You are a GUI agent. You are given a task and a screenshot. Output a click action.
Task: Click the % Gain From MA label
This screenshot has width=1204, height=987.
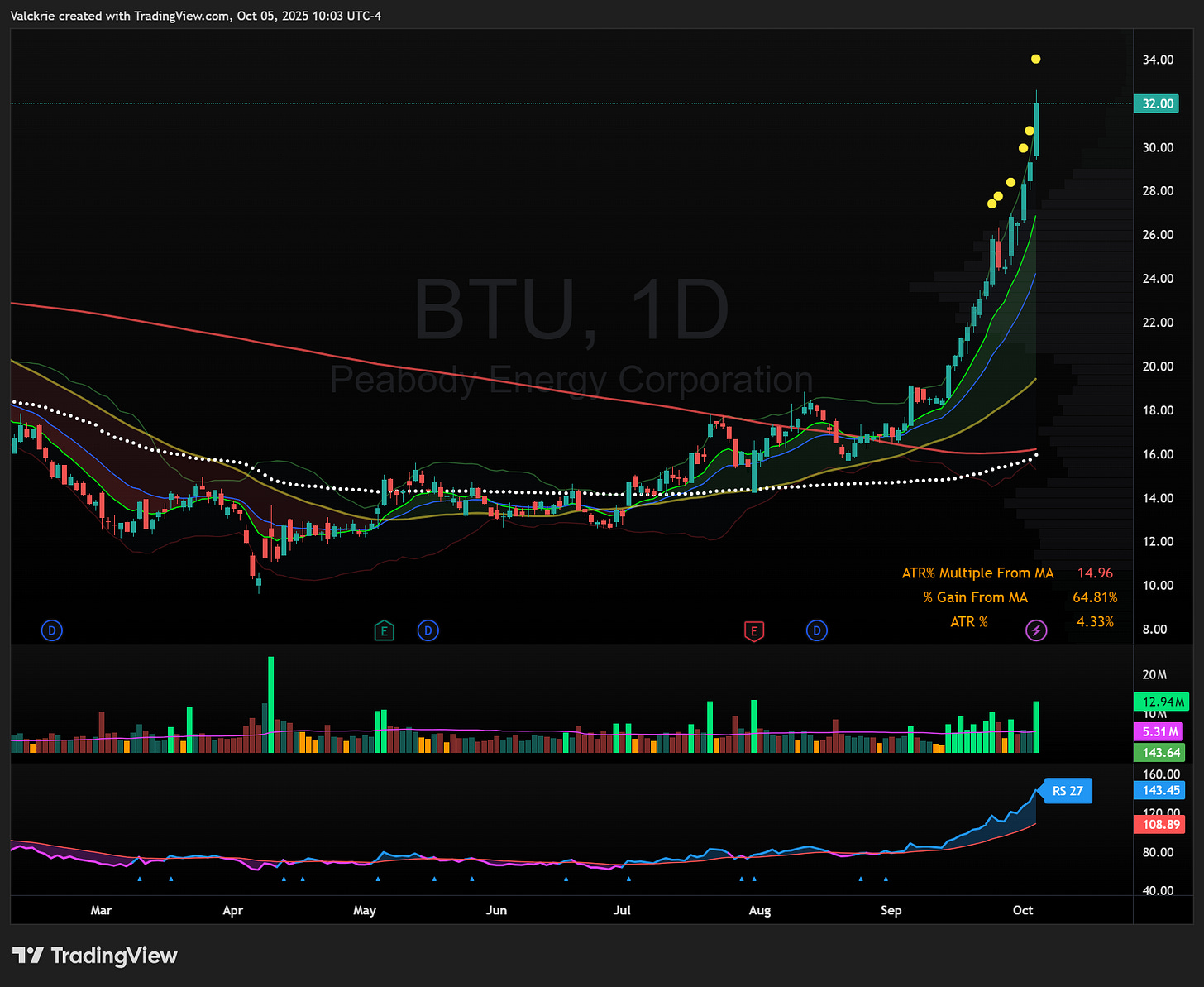coord(976,597)
